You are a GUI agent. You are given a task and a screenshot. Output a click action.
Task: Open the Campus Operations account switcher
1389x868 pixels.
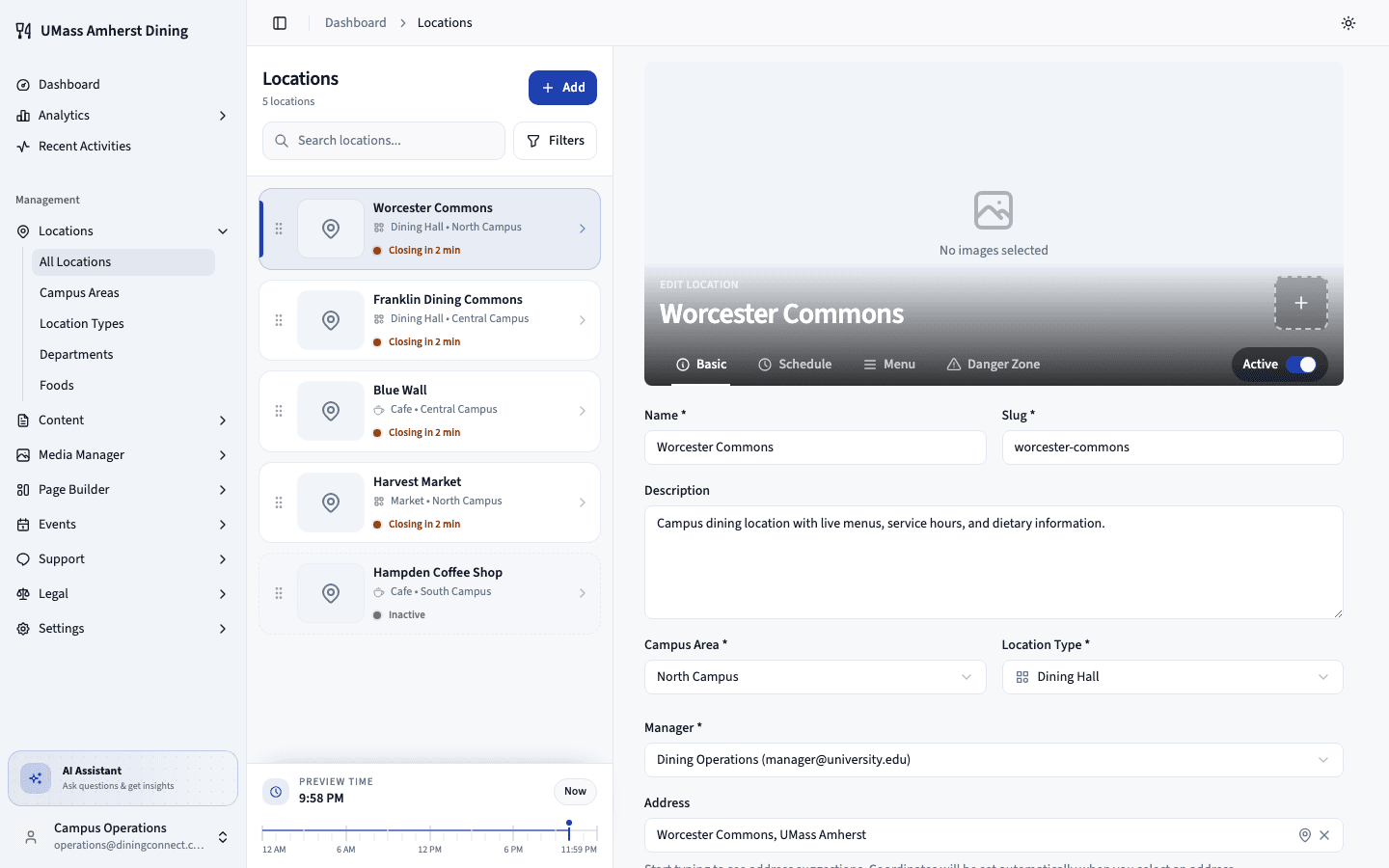point(123,837)
